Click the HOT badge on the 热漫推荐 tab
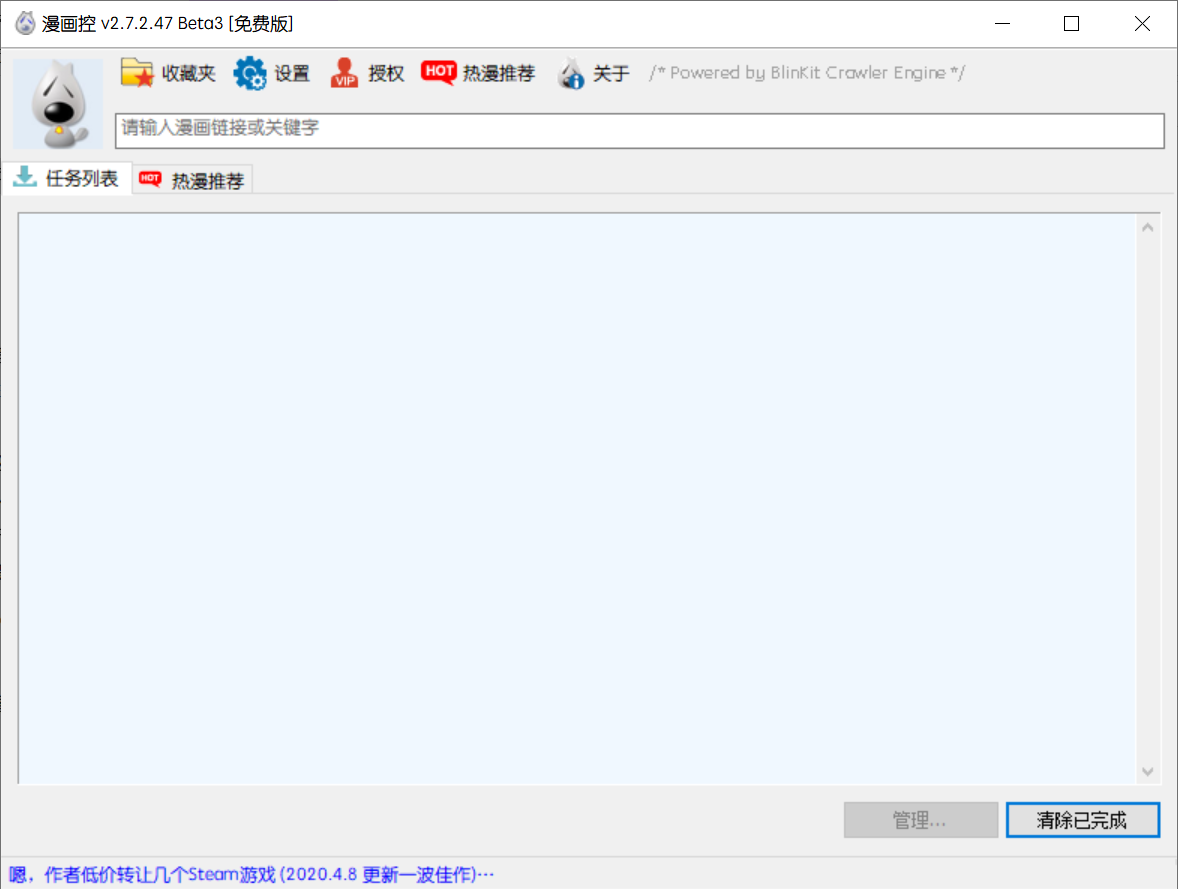This screenshot has height=889, width=1178. click(150, 179)
